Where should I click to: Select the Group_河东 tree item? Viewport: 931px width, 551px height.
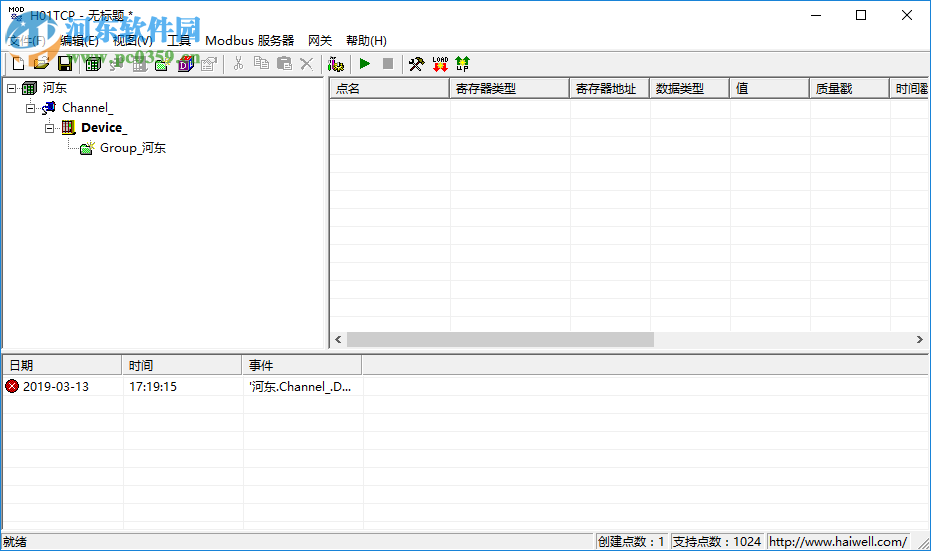(x=132, y=148)
